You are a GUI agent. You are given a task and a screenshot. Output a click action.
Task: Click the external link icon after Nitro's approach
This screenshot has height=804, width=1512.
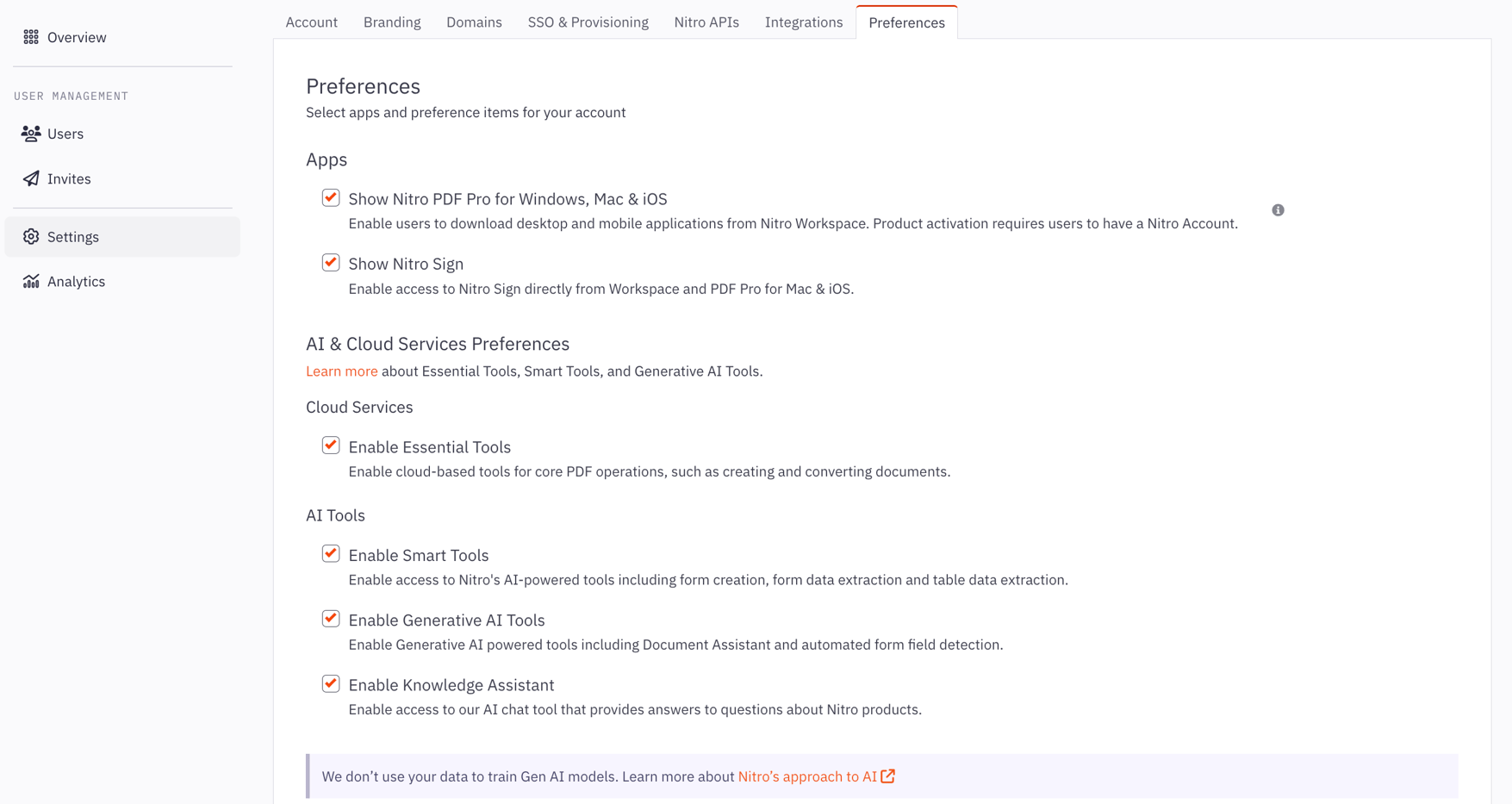[888, 776]
